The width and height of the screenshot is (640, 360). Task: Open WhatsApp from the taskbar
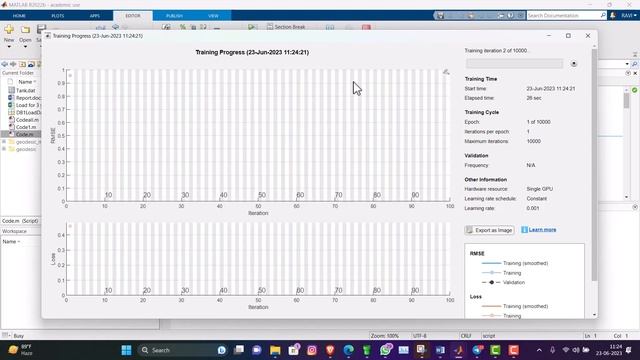(x=385, y=350)
